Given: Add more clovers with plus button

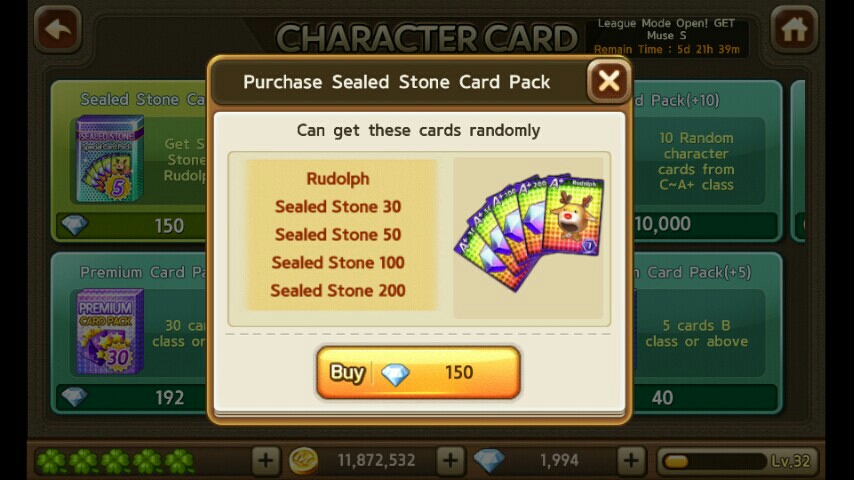Looking at the screenshot, I should click(266, 461).
